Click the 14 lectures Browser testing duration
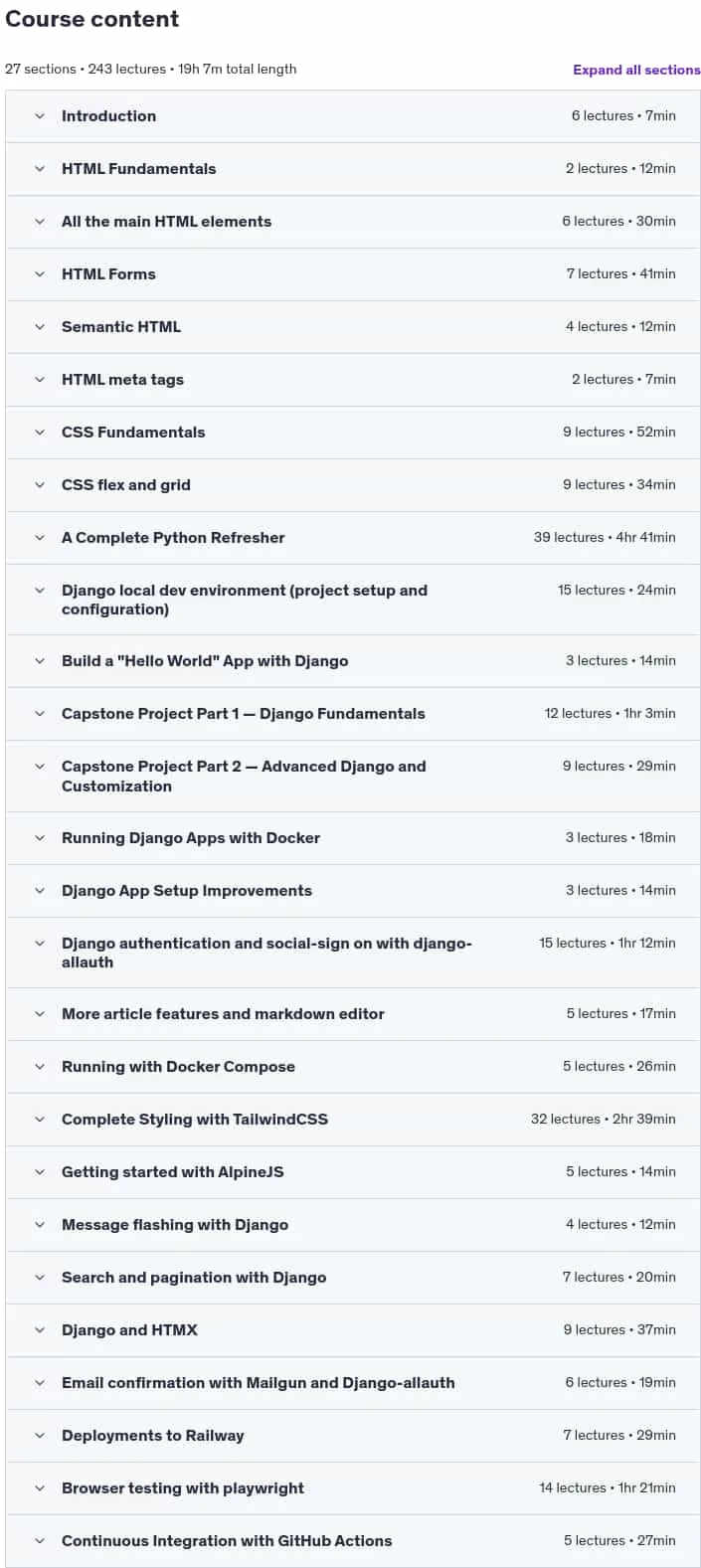This screenshot has height=1568, width=701. (x=608, y=1488)
